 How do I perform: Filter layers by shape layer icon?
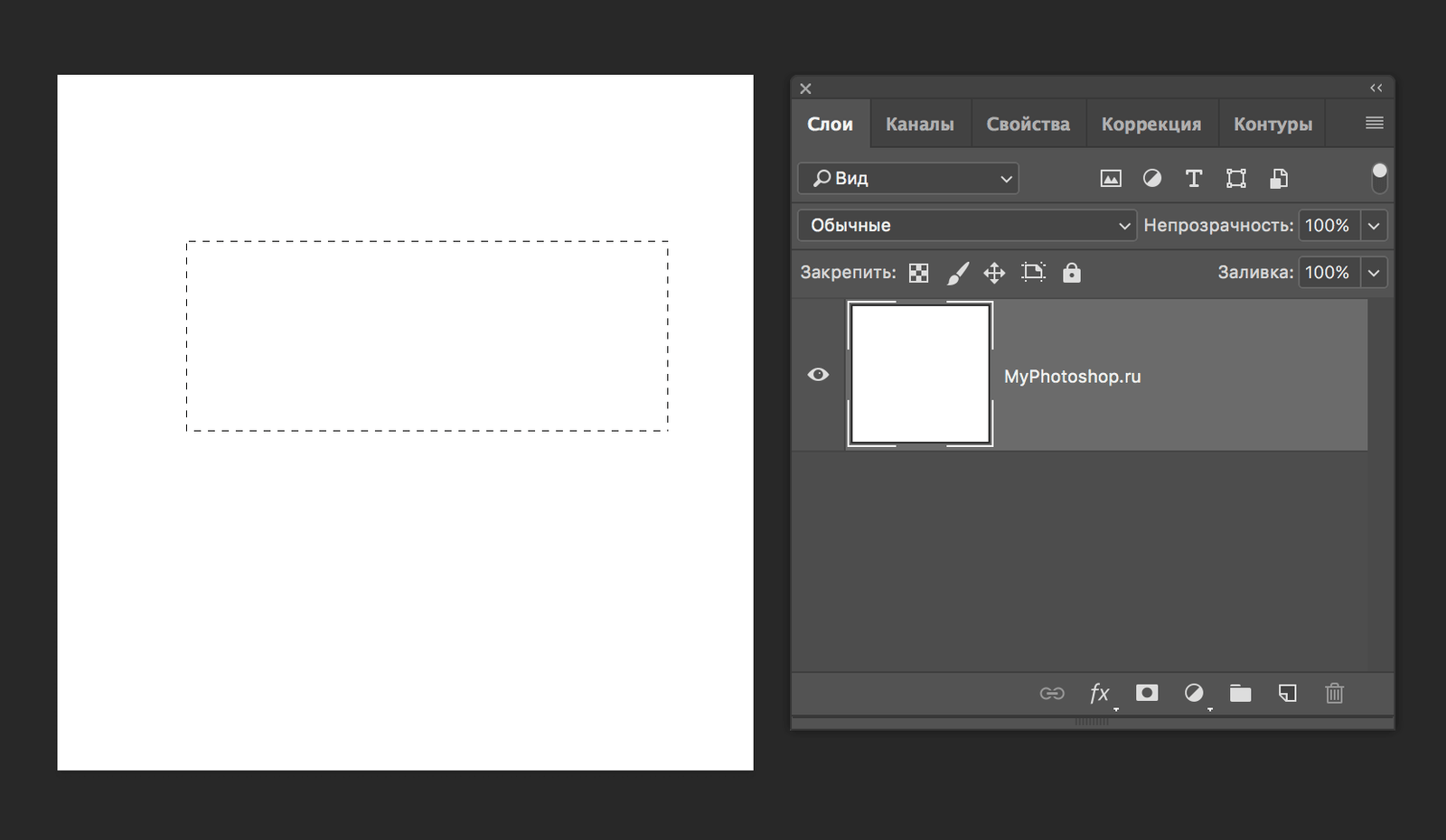1235,179
